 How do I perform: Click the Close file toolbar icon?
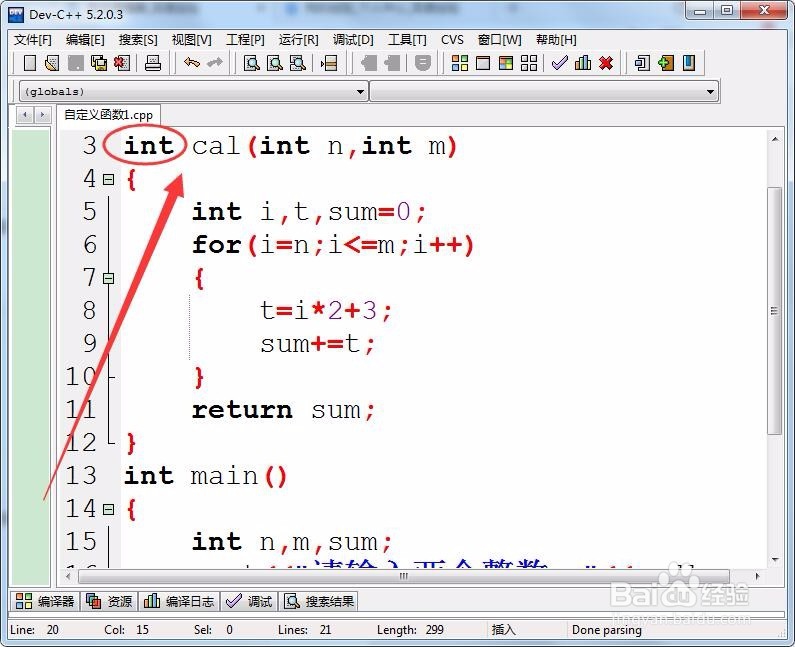point(122,63)
